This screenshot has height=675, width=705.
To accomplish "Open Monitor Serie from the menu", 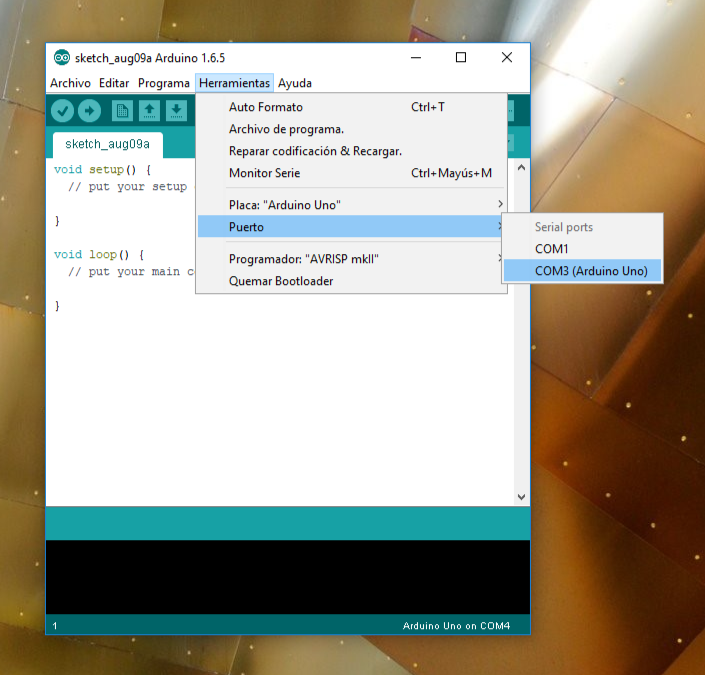I will pos(352,173).
